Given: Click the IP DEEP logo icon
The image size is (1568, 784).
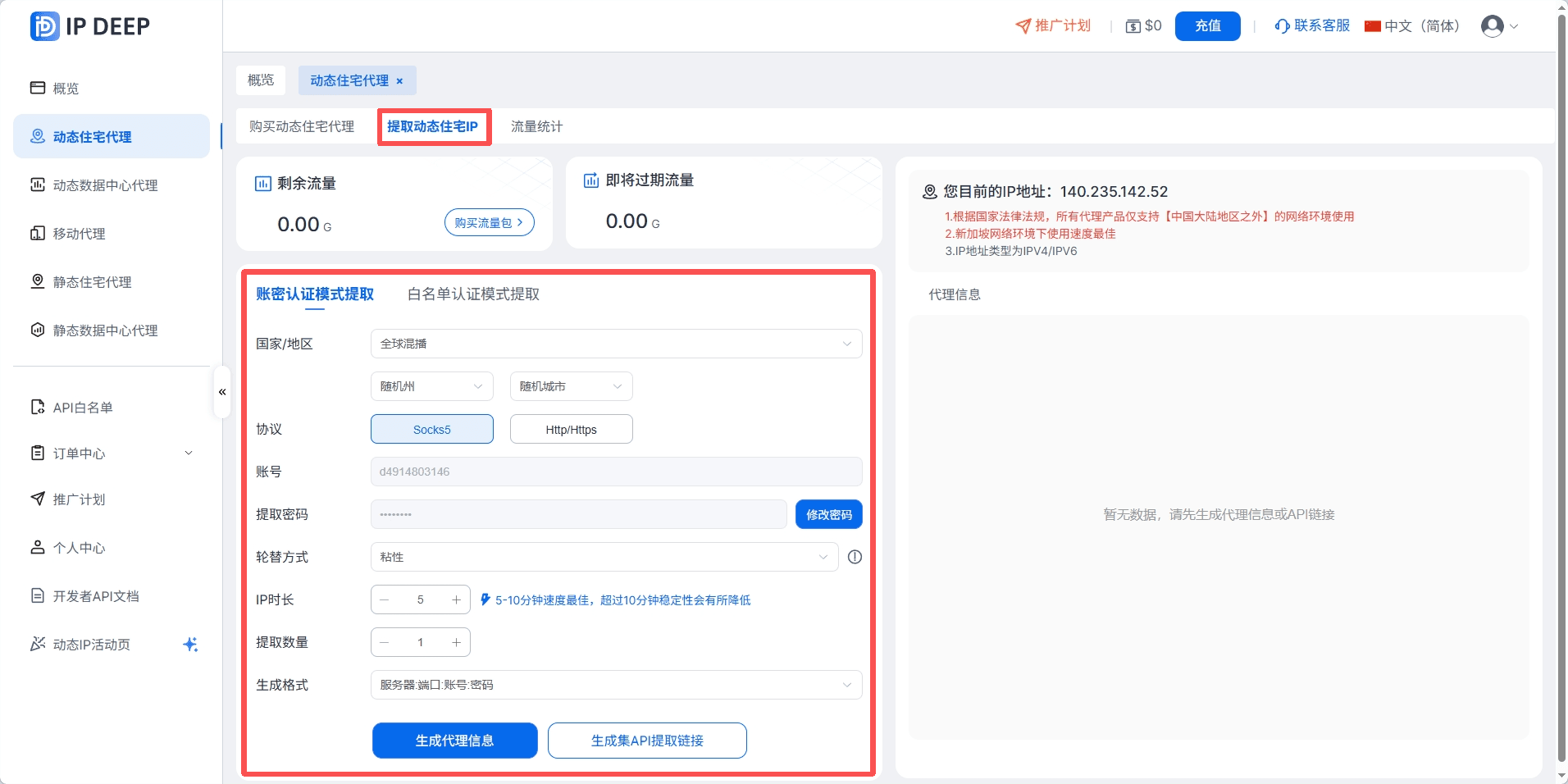Looking at the screenshot, I should tap(44, 26).
